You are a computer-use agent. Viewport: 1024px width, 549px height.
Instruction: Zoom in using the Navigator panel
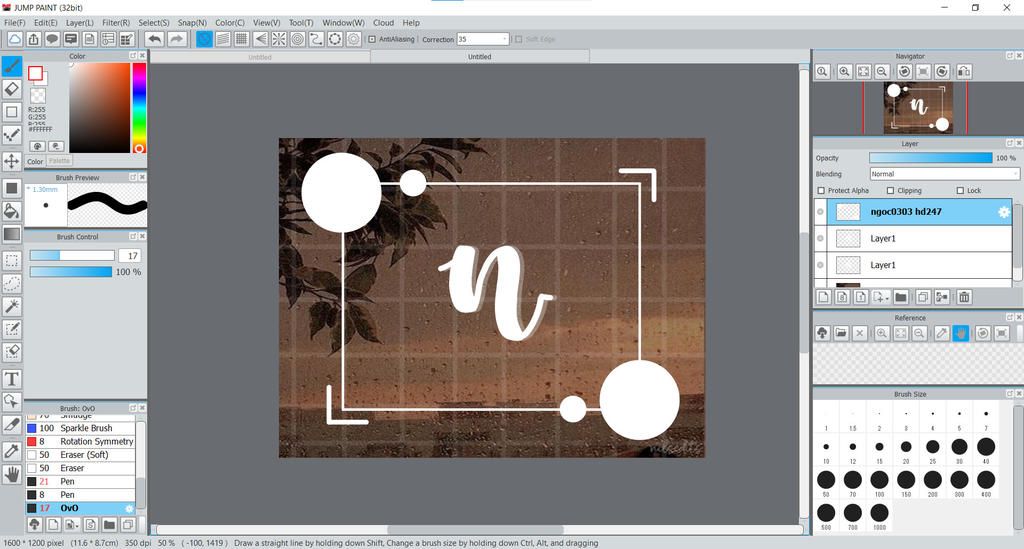(x=844, y=71)
